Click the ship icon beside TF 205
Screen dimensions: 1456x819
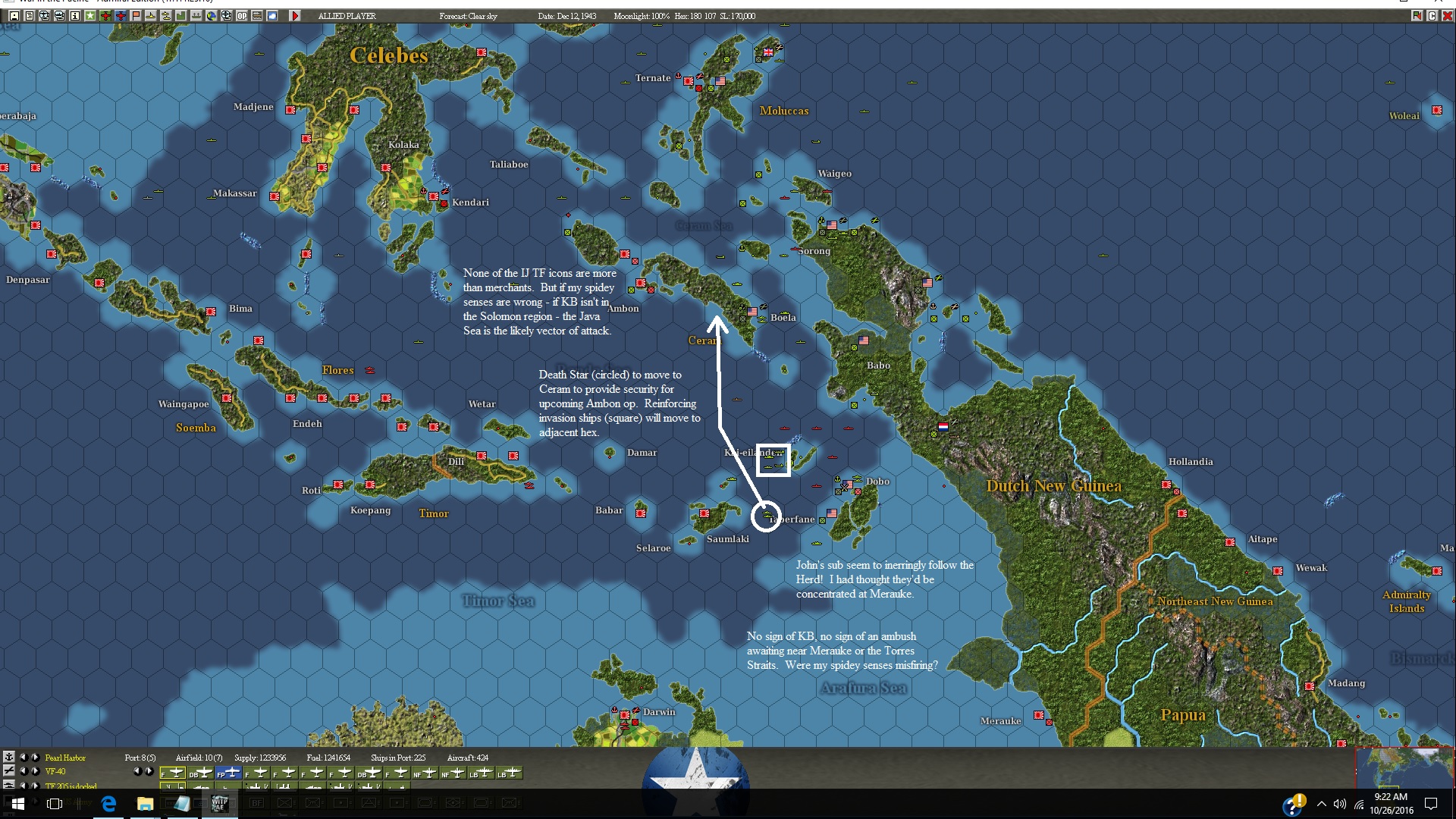(x=9, y=785)
